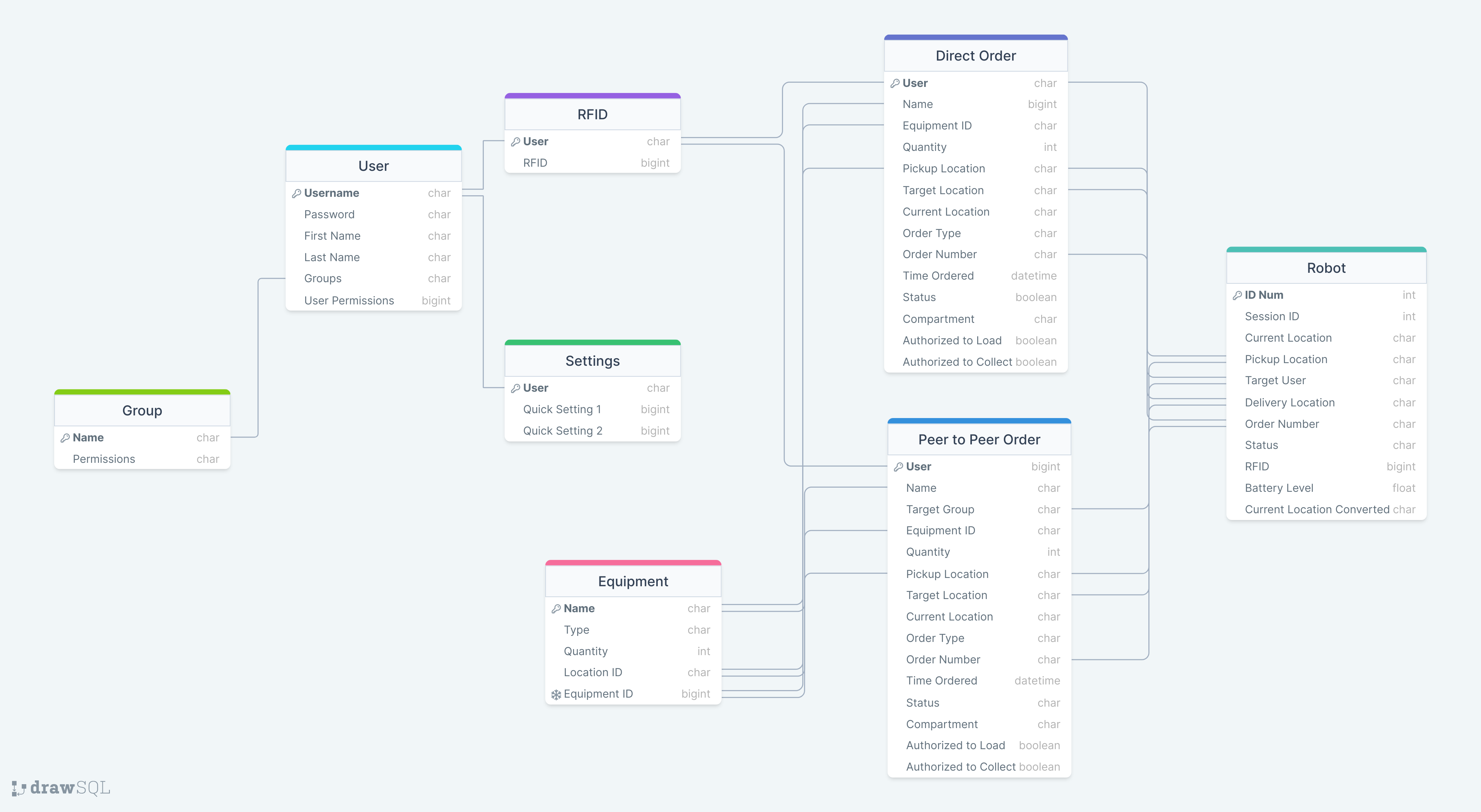Click the pink color bar atop Equipment table
The height and width of the screenshot is (812, 1481).
point(633,562)
